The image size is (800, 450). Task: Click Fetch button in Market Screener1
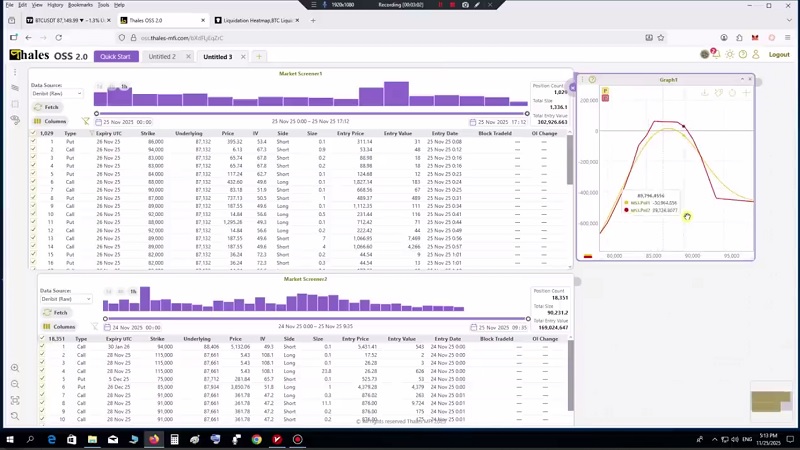coord(48,106)
